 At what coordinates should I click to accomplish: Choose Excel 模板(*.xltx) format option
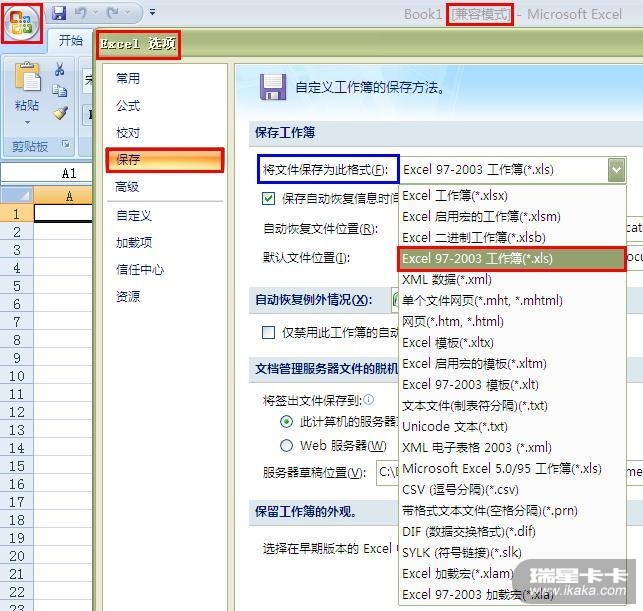512,343
